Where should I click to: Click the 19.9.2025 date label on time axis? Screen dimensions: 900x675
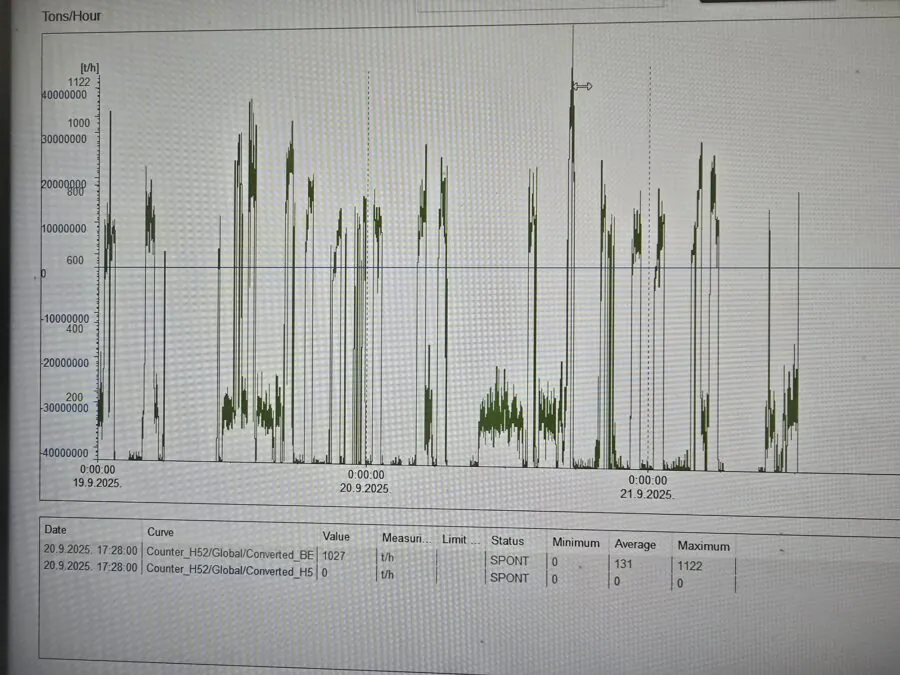[97, 482]
